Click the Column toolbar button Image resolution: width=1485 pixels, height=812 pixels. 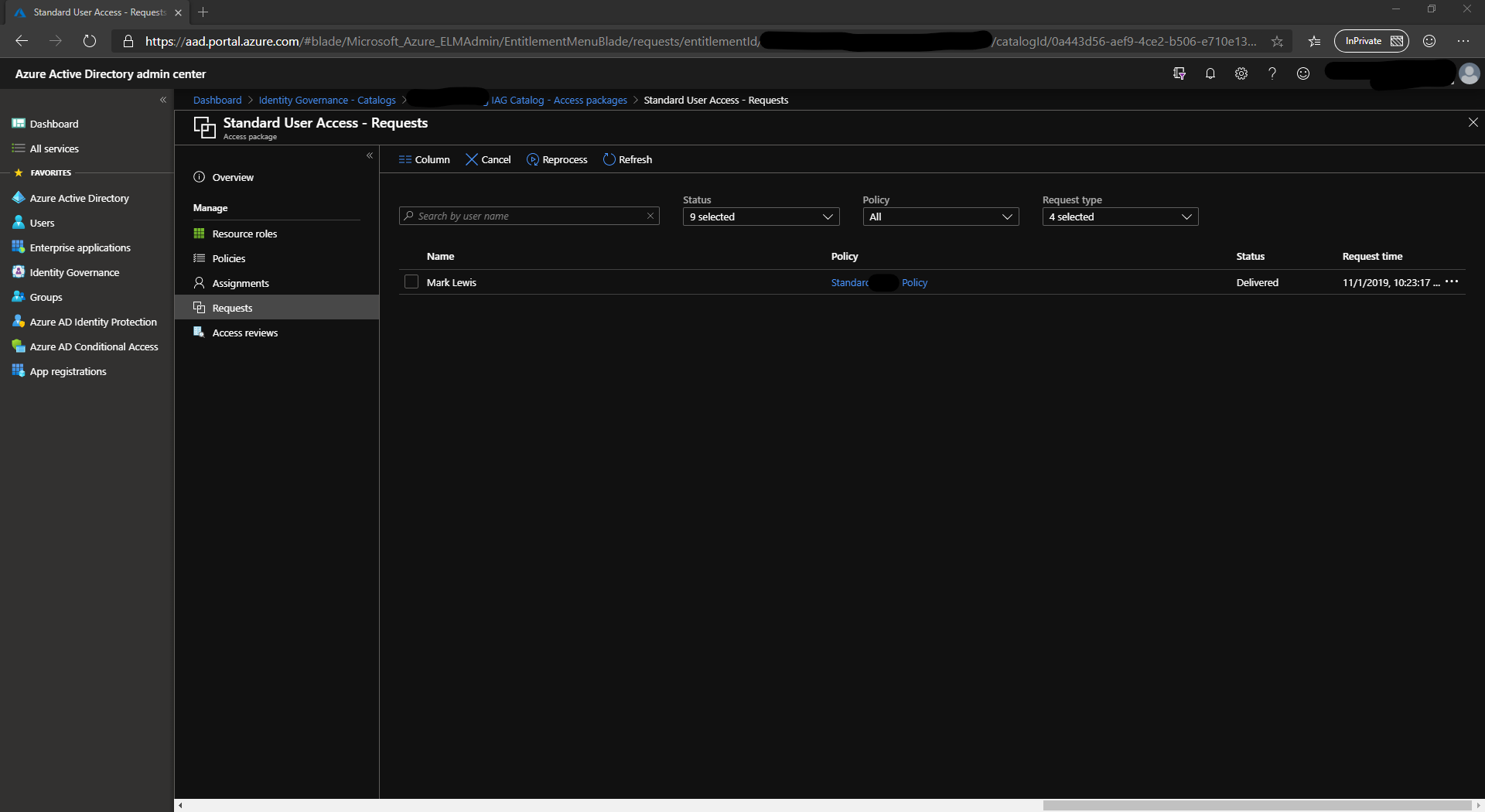(x=424, y=159)
